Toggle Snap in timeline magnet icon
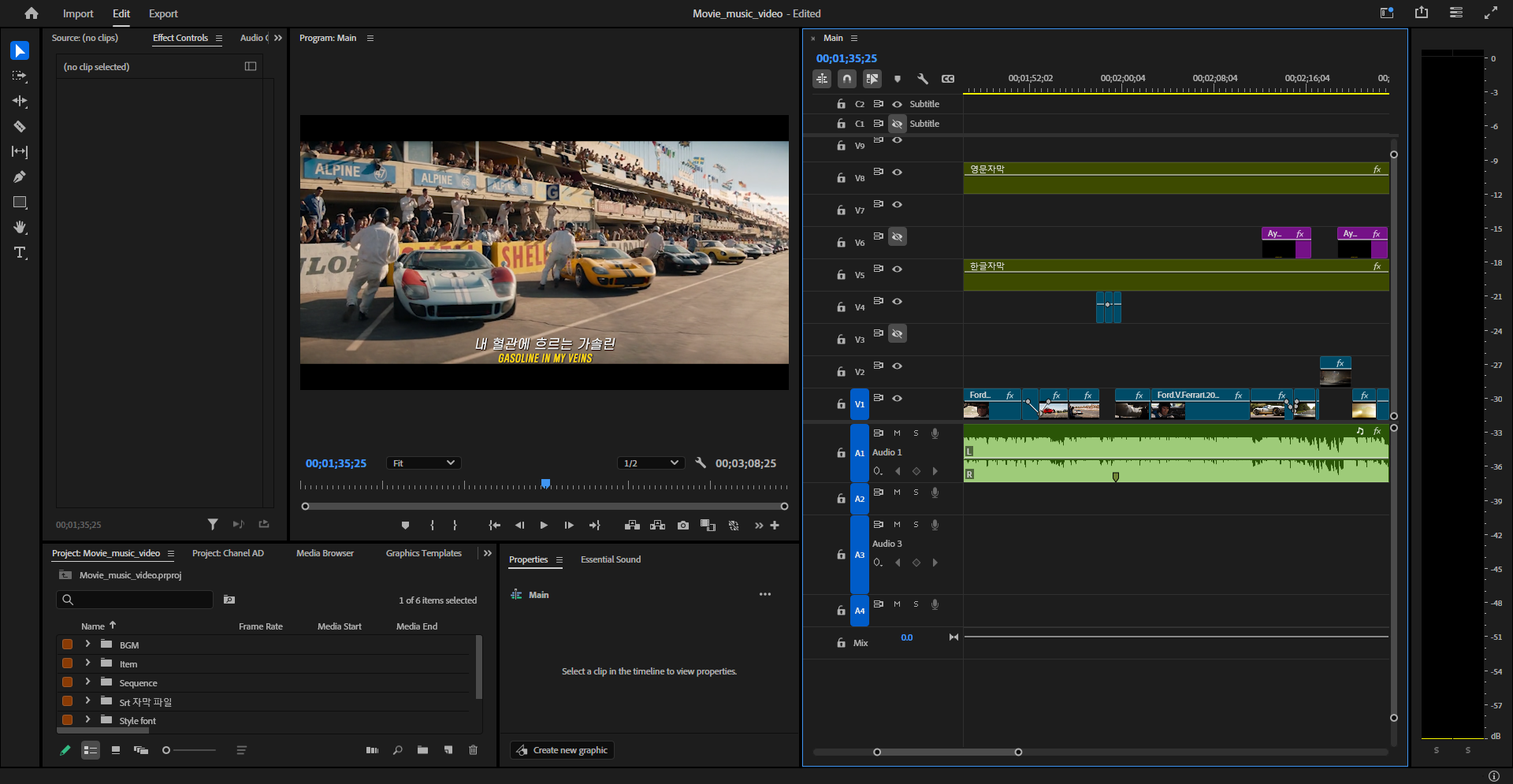This screenshot has width=1513, height=784. [847, 79]
